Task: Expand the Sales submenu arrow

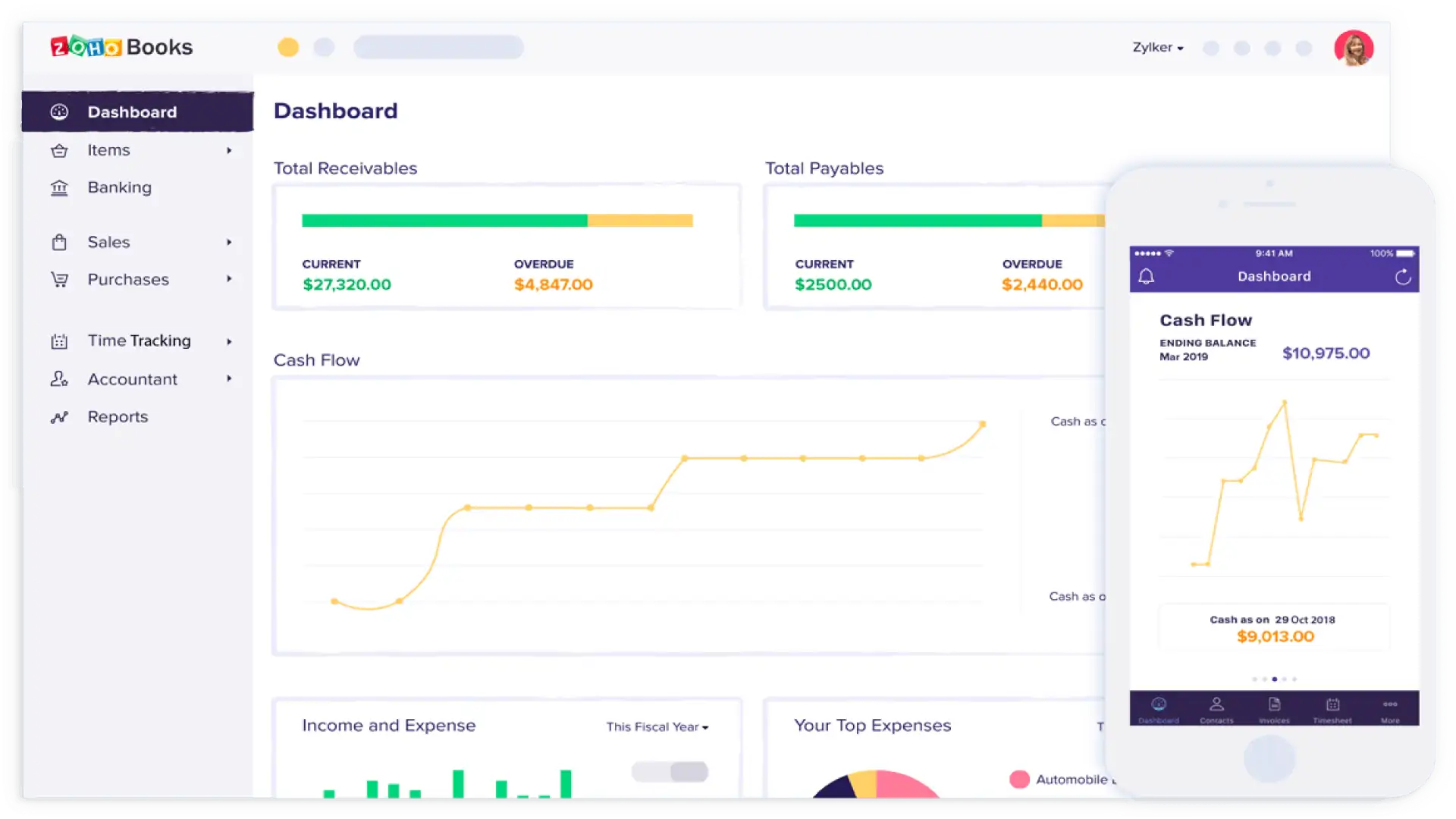Action: click(227, 242)
